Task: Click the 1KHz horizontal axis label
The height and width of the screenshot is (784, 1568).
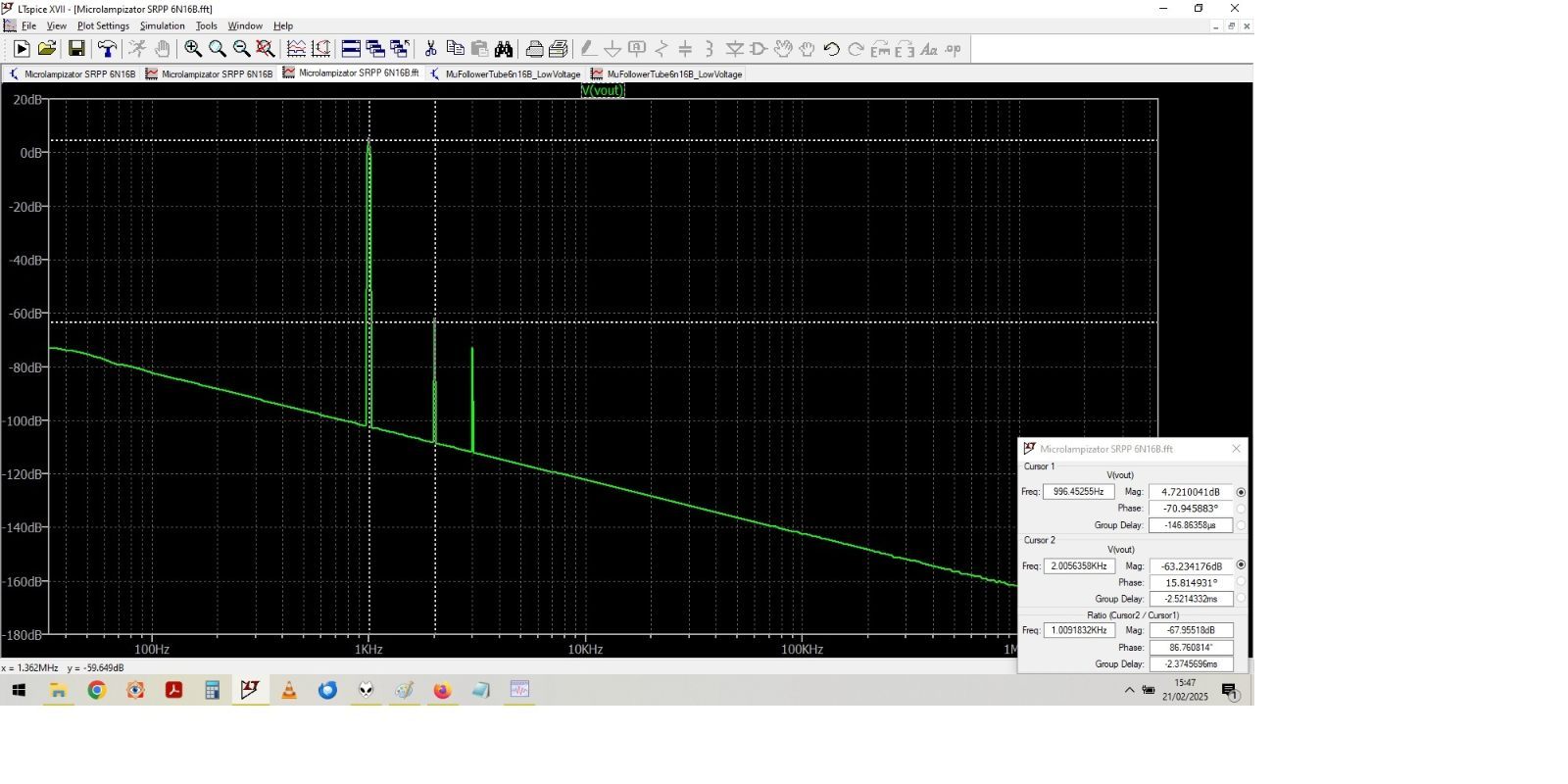Action: click(x=368, y=649)
